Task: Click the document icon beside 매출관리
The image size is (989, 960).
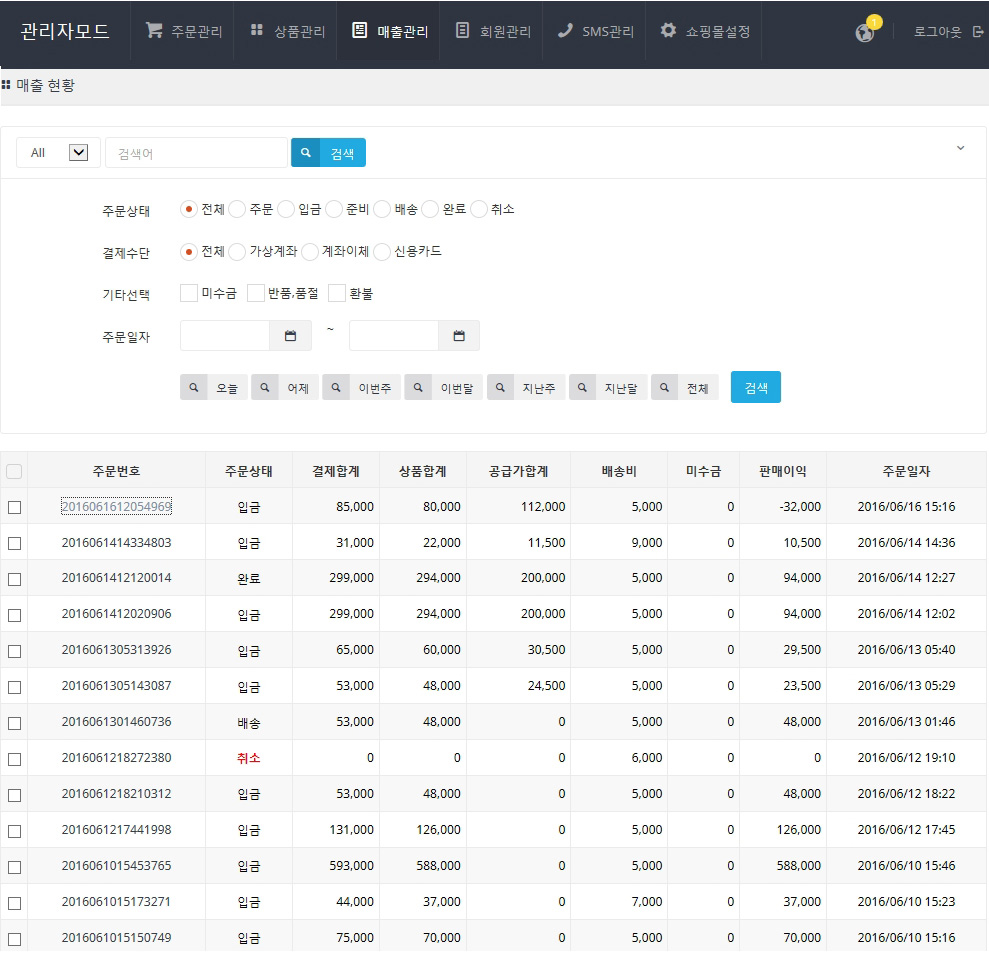Action: coord(360,30)
